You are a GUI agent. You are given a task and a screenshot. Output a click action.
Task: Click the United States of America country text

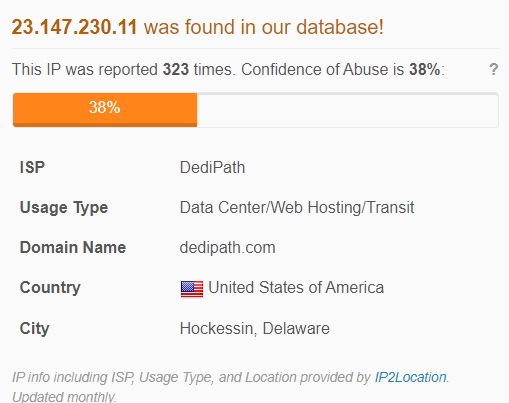pos(296,287)
